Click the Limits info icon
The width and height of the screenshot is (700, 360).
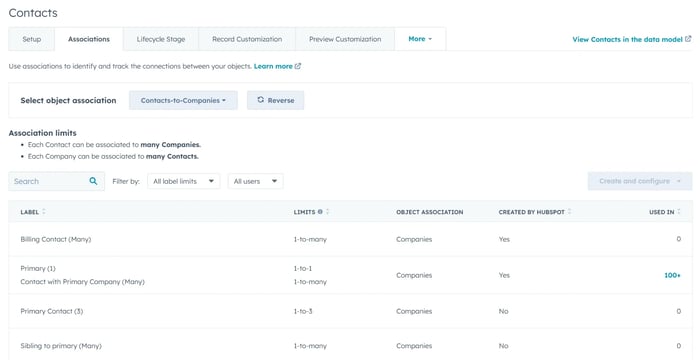(x=320, y=212)
